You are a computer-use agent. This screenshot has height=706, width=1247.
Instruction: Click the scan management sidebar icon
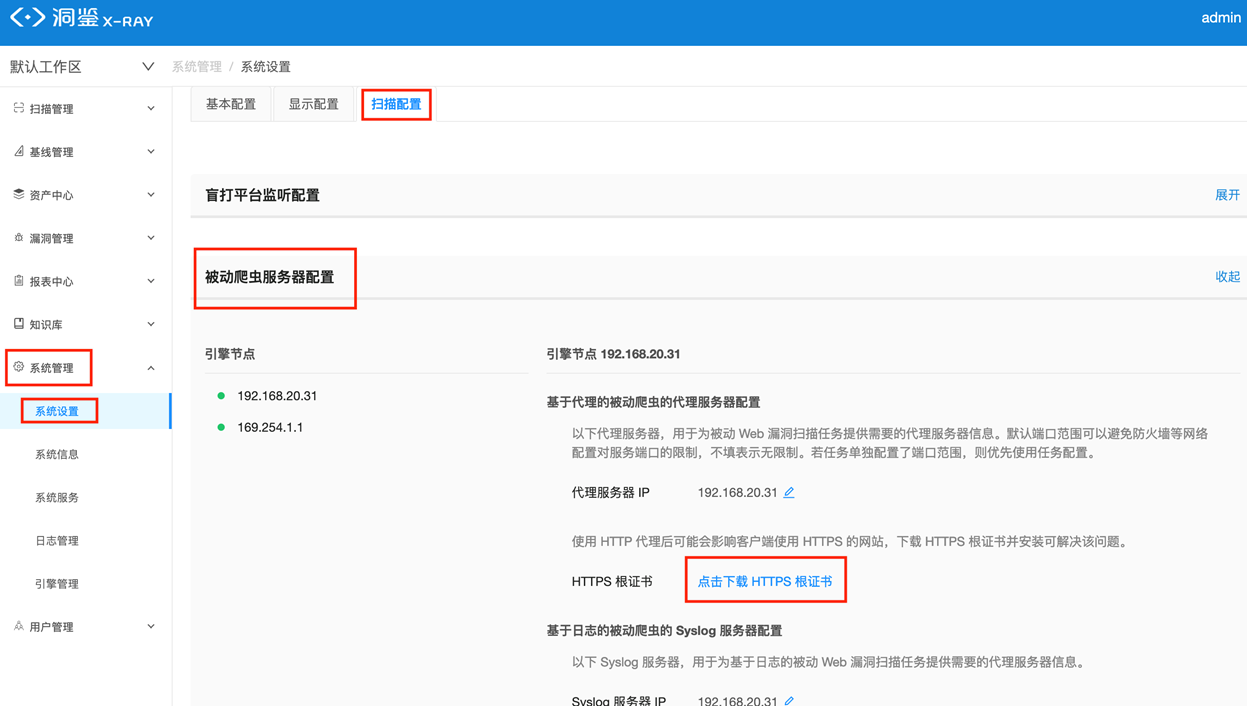point(18,108)
